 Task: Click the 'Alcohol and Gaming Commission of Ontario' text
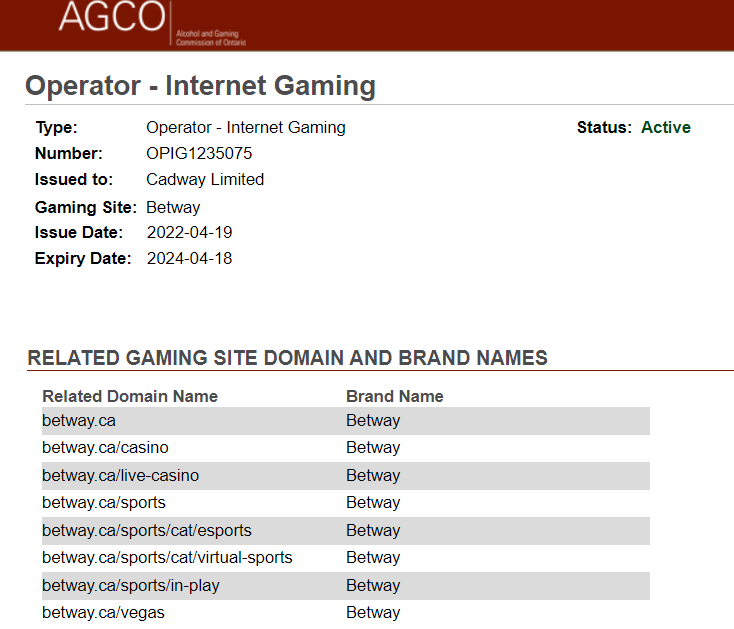click(211, 38)
